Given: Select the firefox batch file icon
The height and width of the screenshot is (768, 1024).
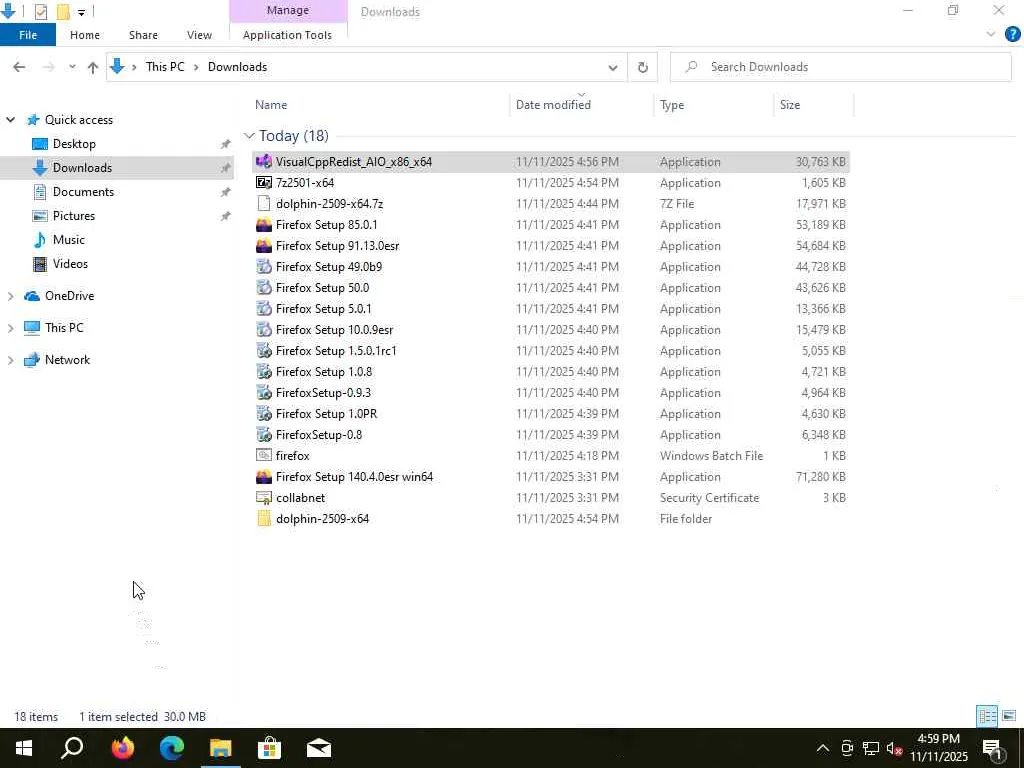Looking at the screenshot, I should tap(264, 455).
